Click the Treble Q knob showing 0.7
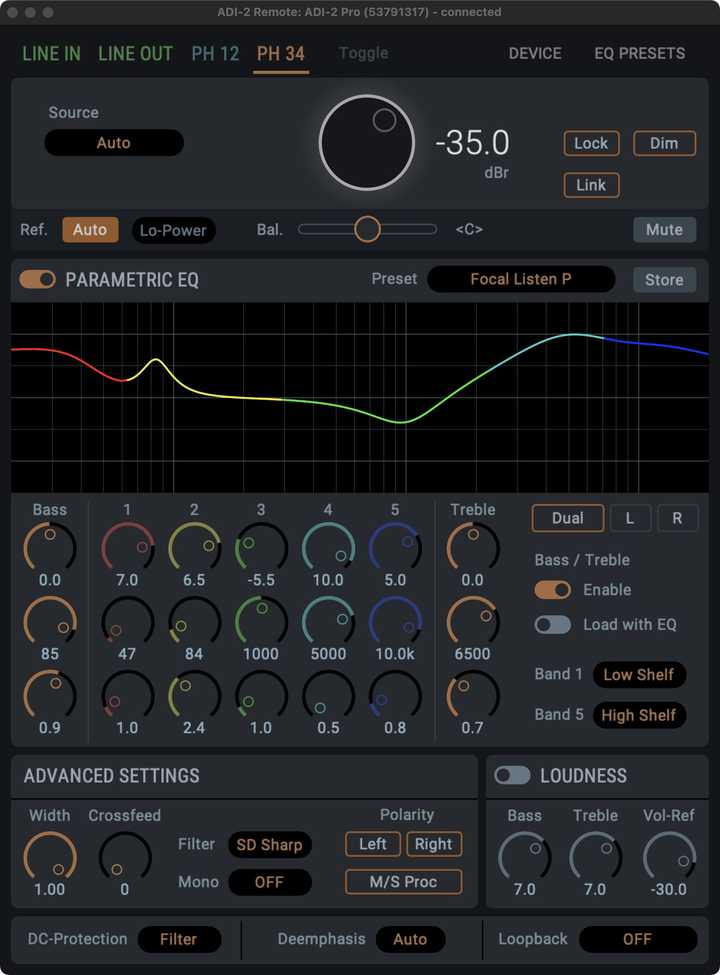Screen dimensions: 720x975 coord(473,696)
